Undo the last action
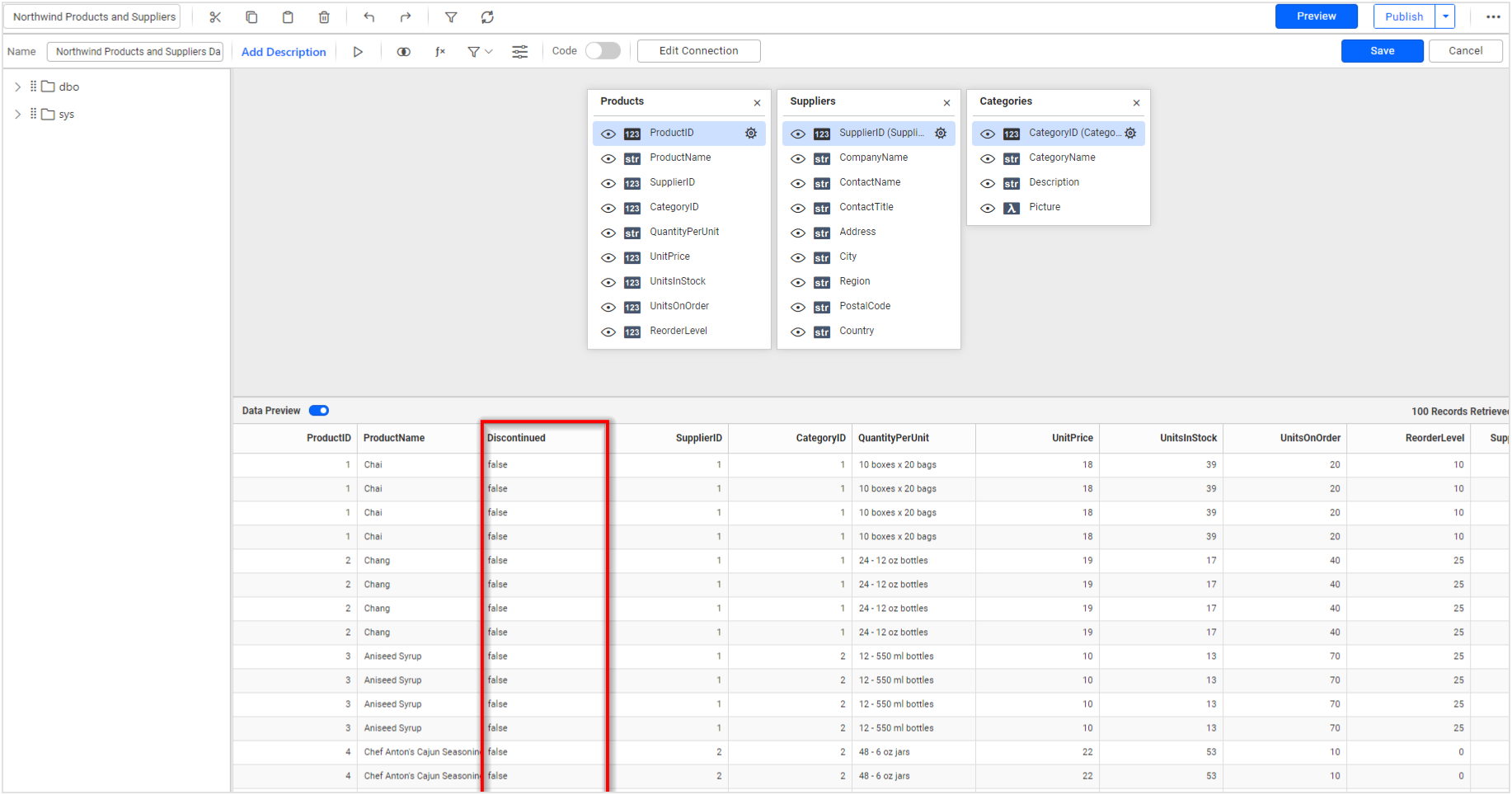 coord(369,16)
